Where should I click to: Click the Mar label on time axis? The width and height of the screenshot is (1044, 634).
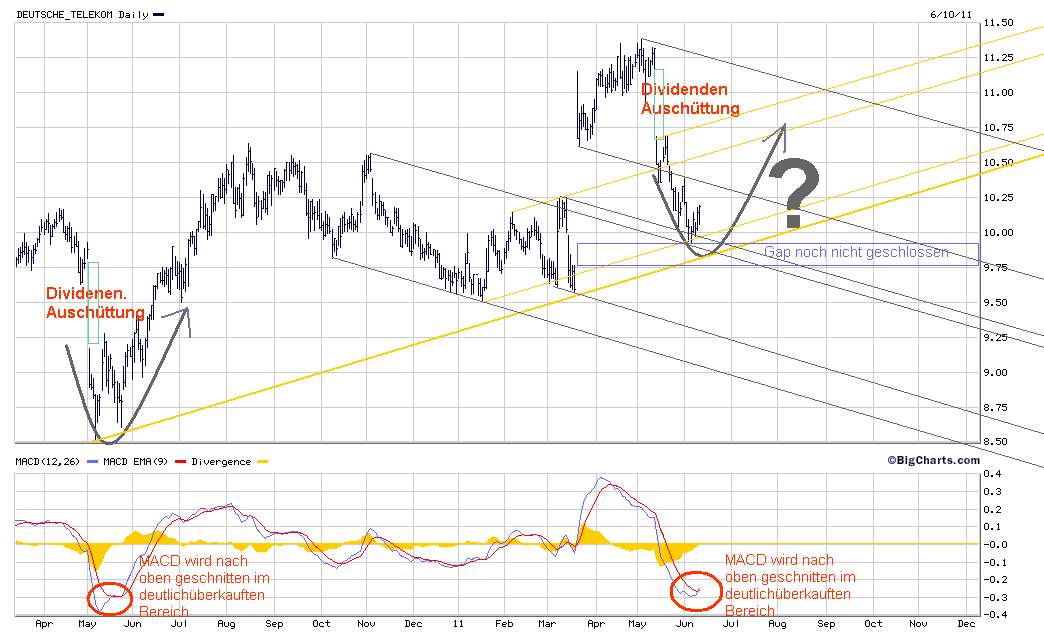[x=547, y=624]
